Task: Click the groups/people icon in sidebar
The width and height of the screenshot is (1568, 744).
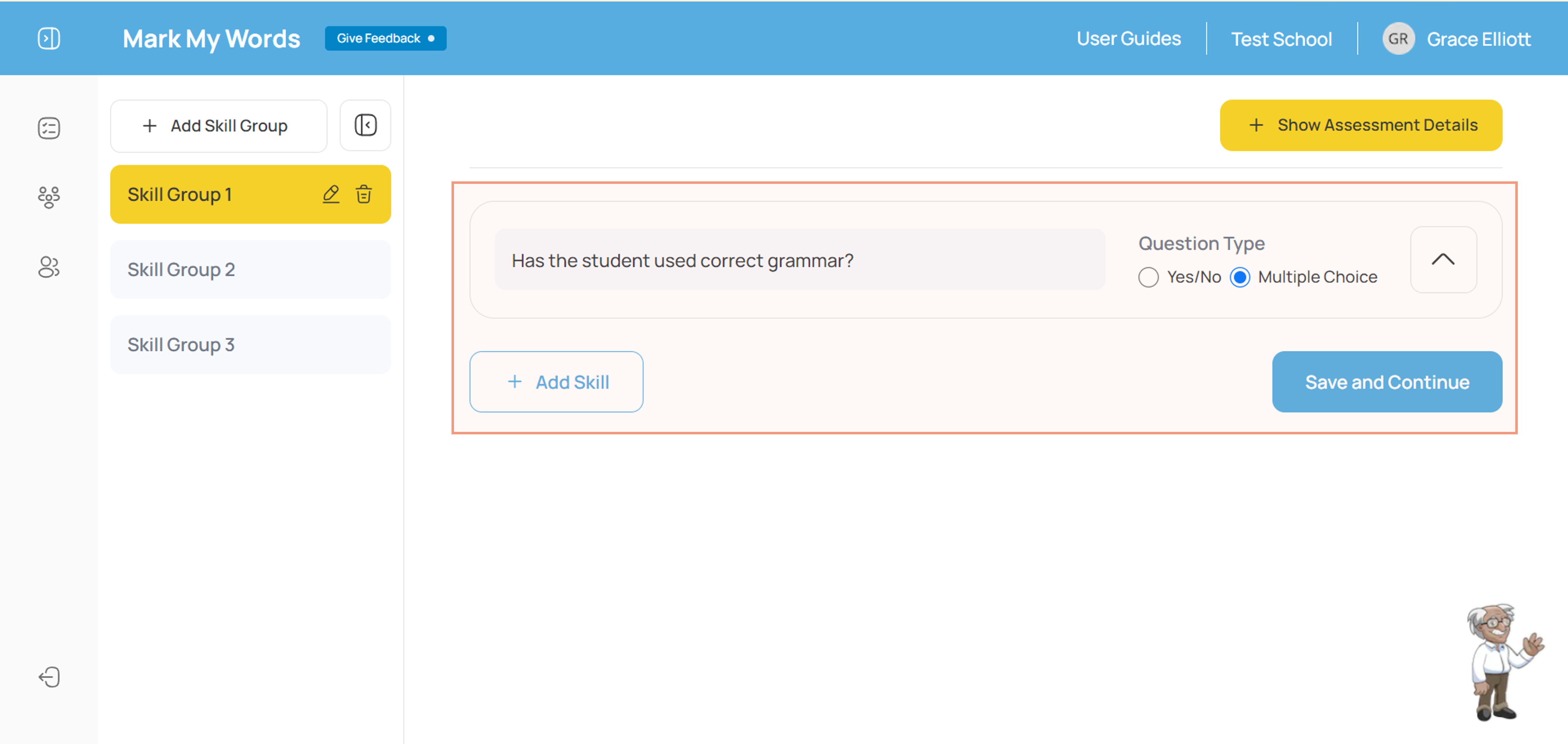Action: coord(50,194)
